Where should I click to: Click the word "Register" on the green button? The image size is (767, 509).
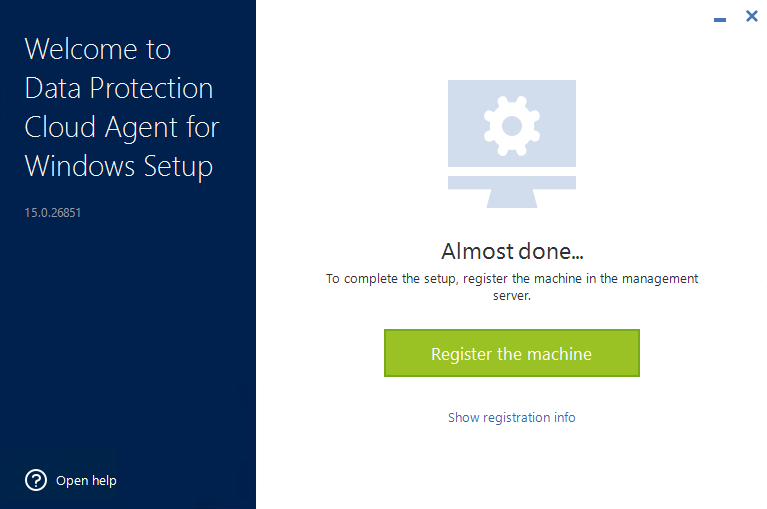(461, 354)
